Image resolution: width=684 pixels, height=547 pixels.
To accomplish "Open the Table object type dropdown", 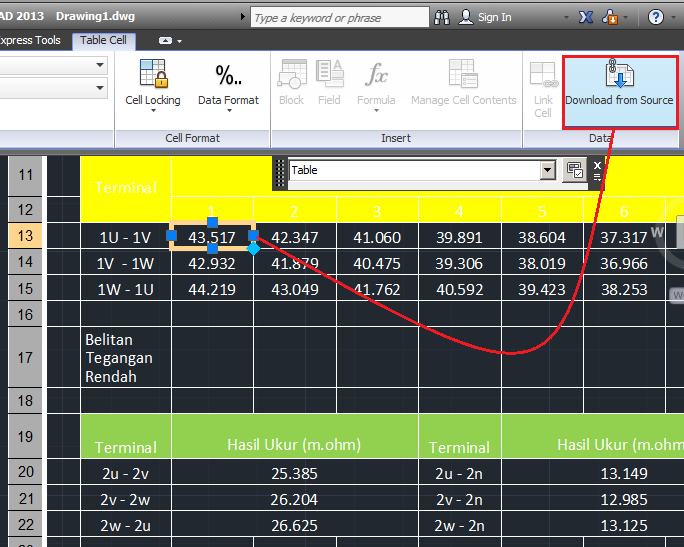I will click(547, 170).
